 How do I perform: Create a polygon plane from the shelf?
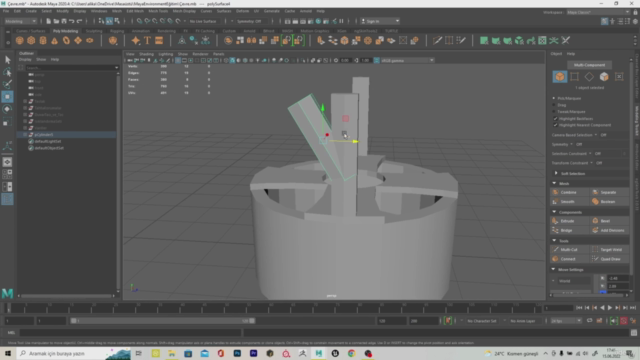[x=78, y=40]
